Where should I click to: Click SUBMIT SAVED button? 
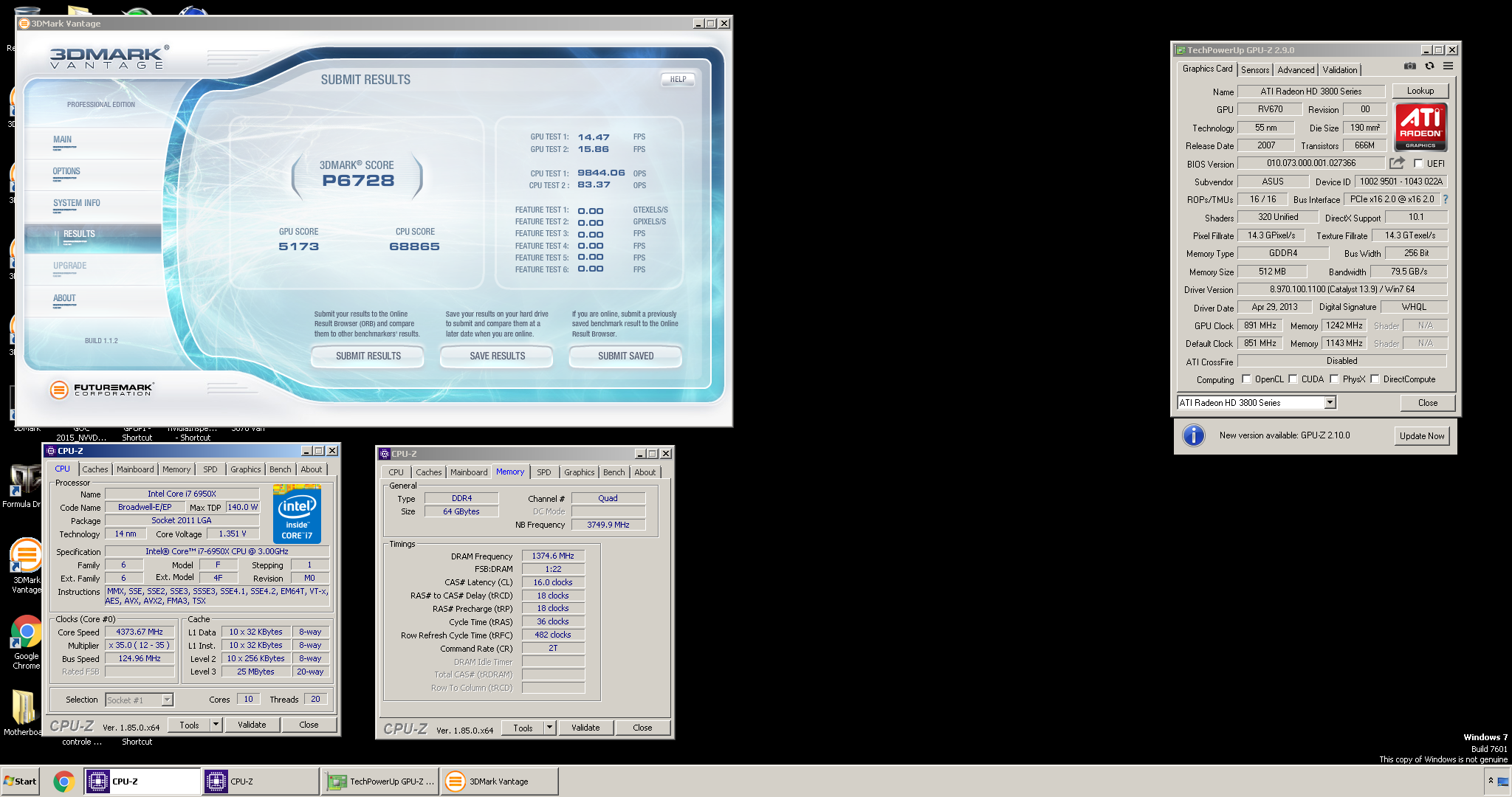625,356
